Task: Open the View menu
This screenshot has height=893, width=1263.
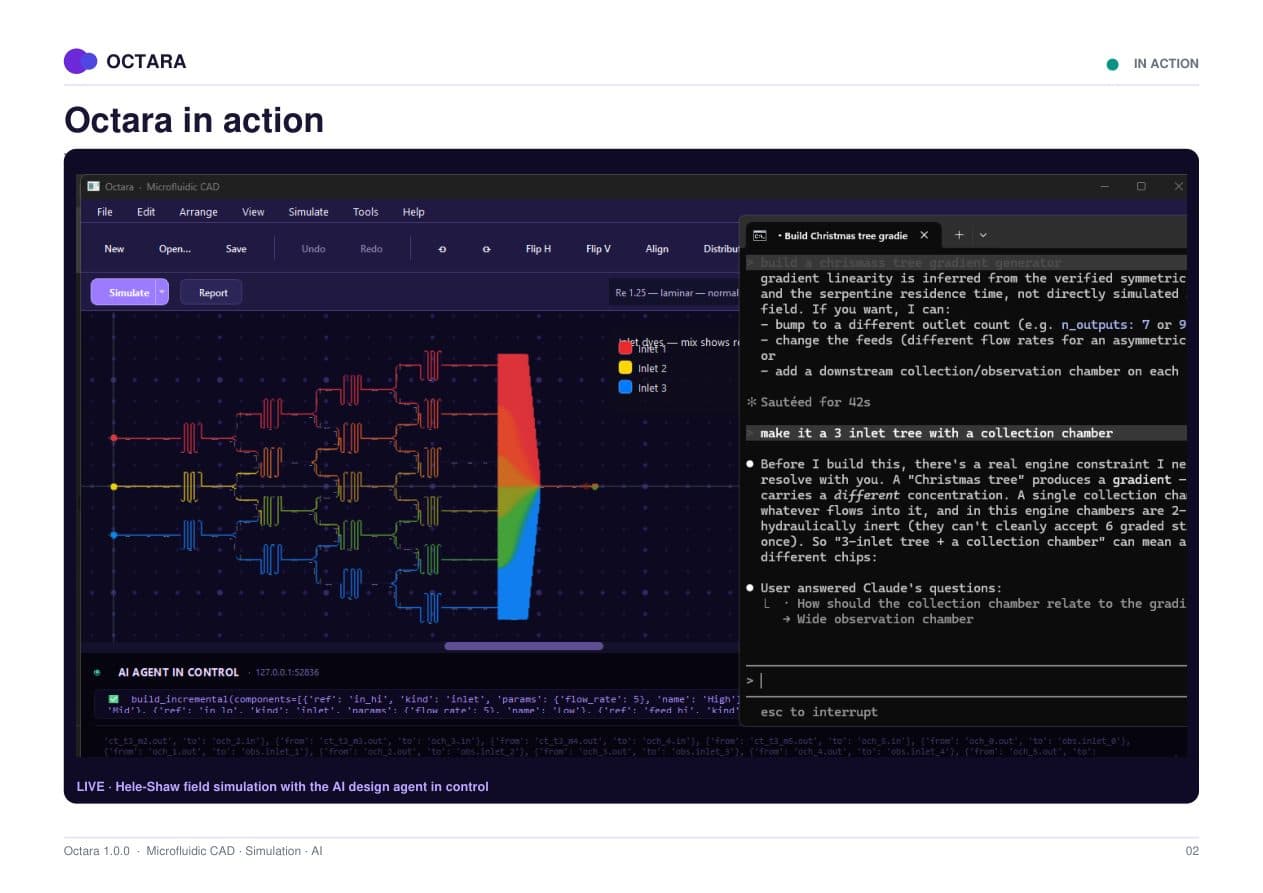Action: coord(253,212)
